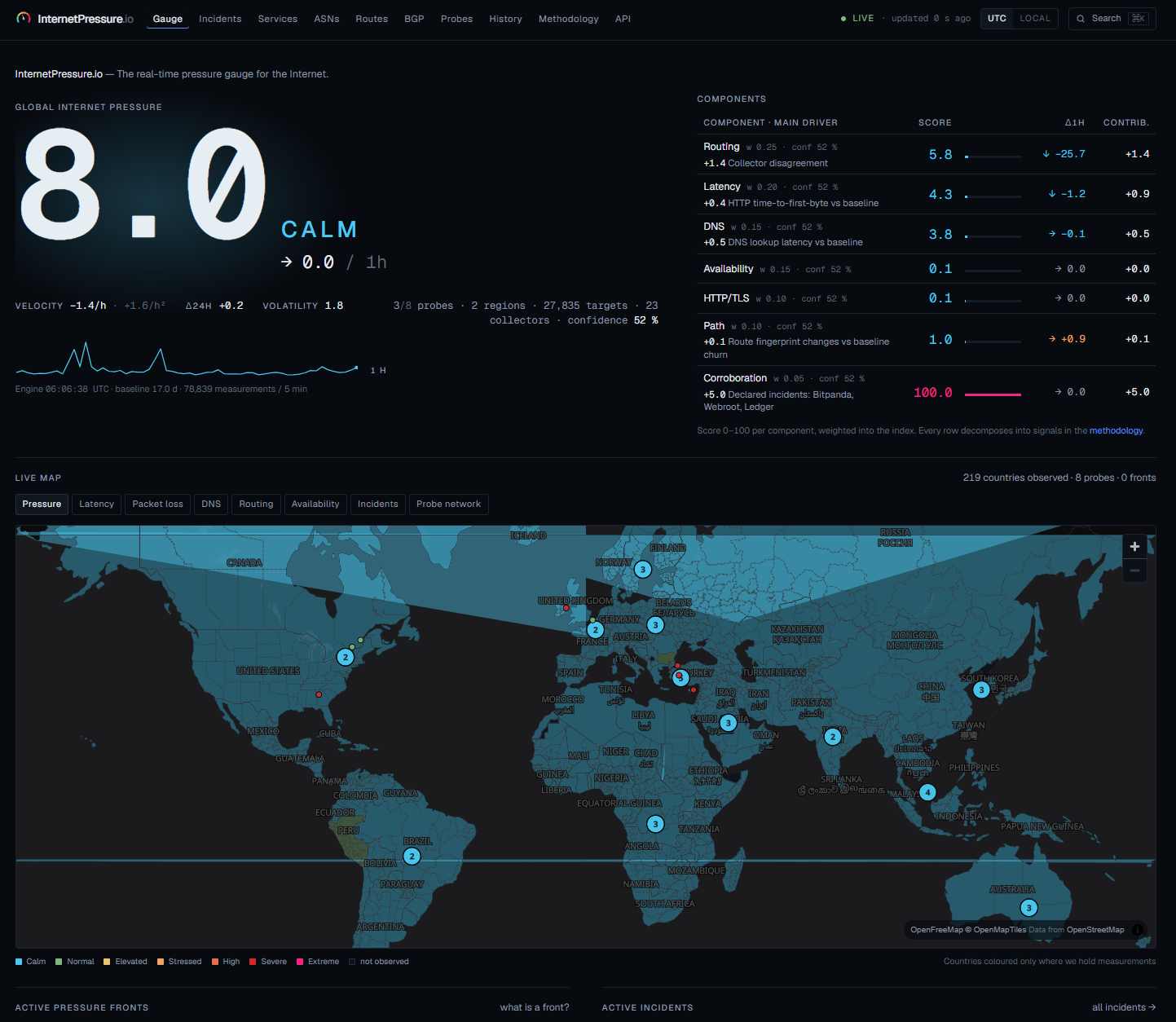
Task: Show the Packet loss map layer
Action: (157, 504)
